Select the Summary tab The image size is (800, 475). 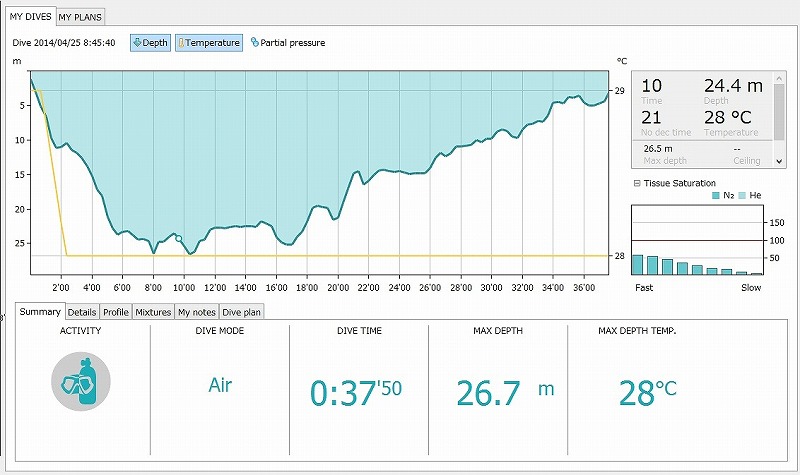[40, 312]
